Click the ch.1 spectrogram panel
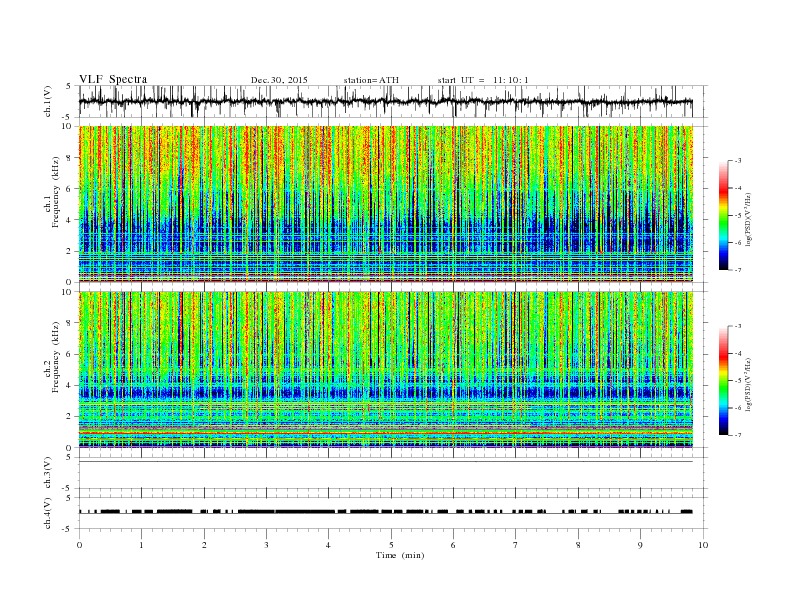Image resolution: width=792 pixels, height=612 pixels. point(386,204)
